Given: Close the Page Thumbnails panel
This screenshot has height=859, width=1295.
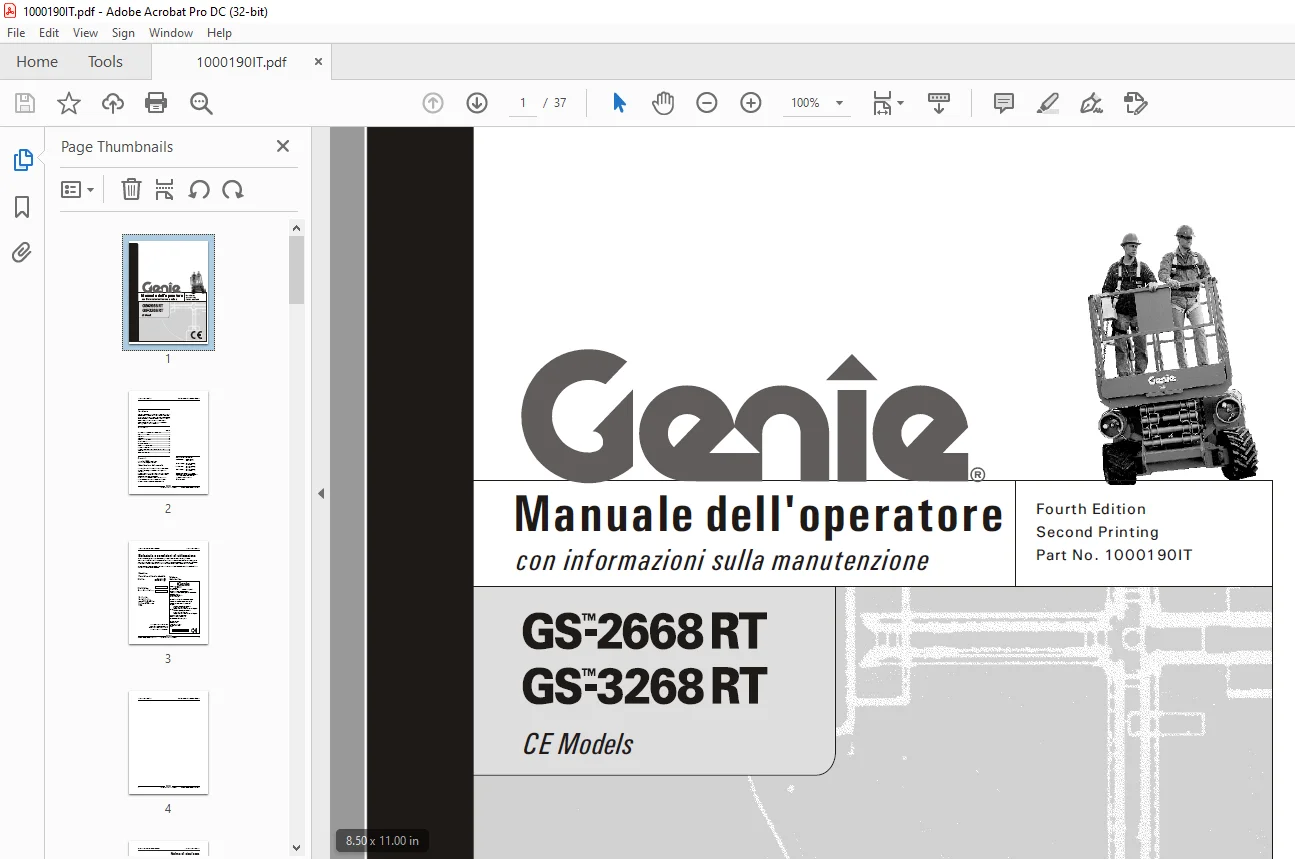Looking at the screenshot, I should 283,146.
